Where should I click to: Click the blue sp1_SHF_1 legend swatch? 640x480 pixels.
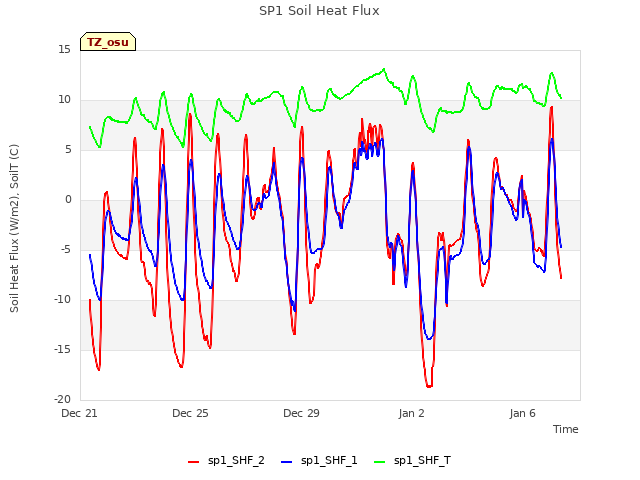pyautogui.click(x=287, y=462)
